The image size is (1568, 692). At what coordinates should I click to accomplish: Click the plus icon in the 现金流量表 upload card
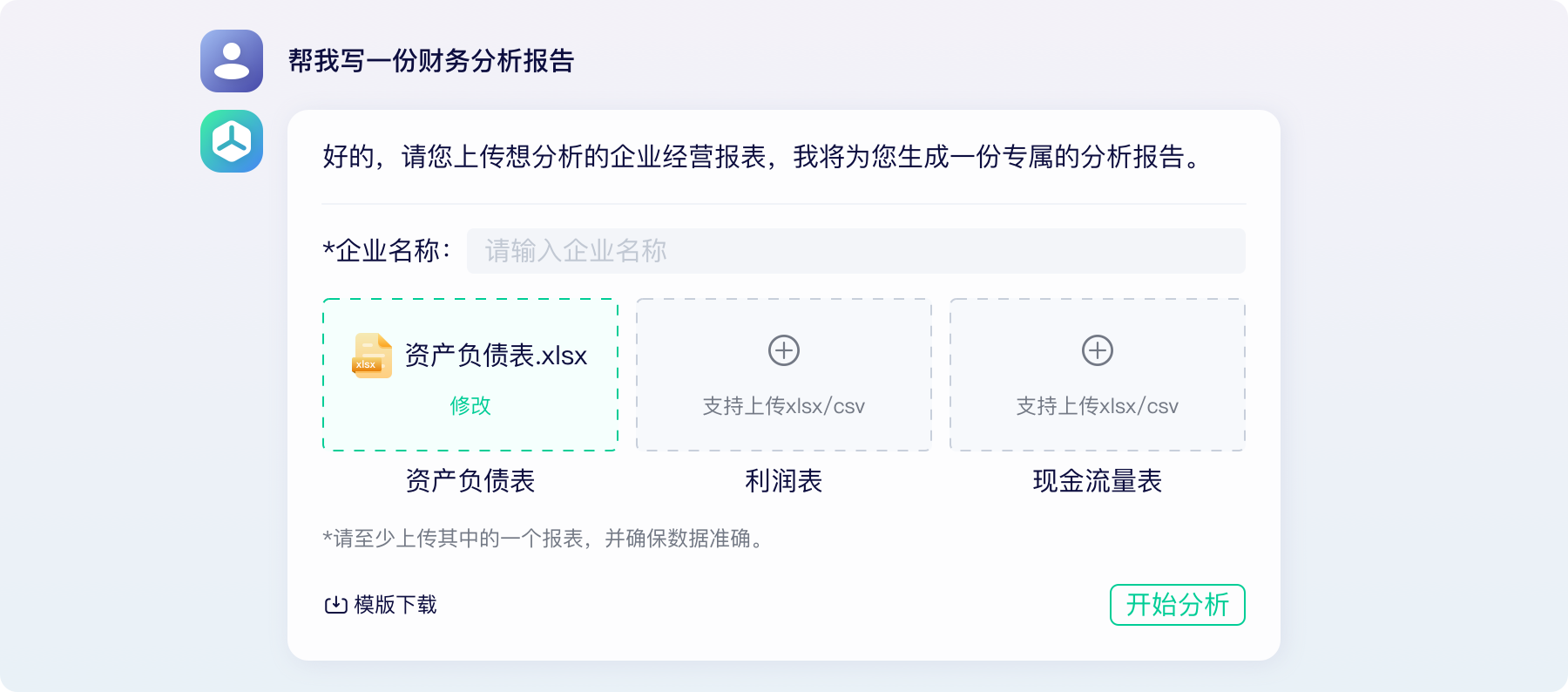pos(1097,352)
